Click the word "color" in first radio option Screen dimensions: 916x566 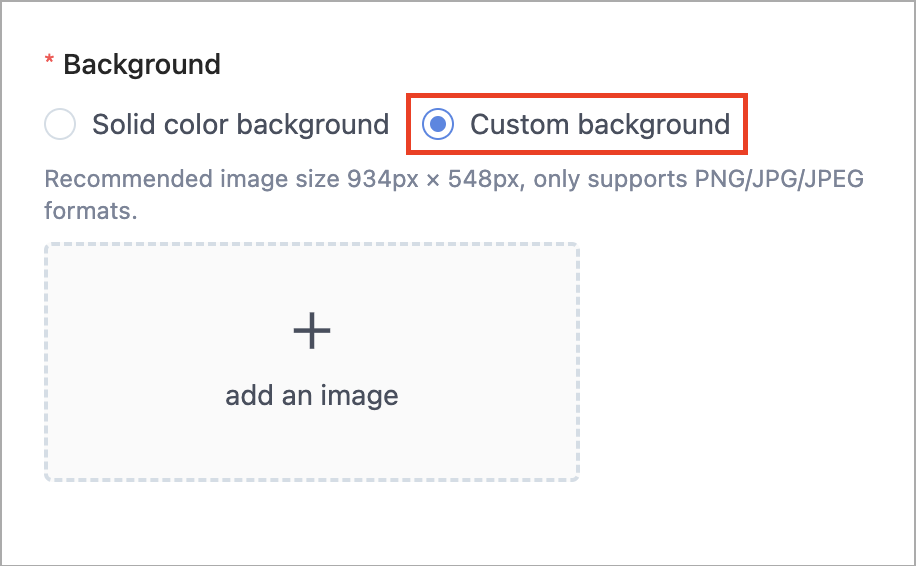tap(196, 124)
